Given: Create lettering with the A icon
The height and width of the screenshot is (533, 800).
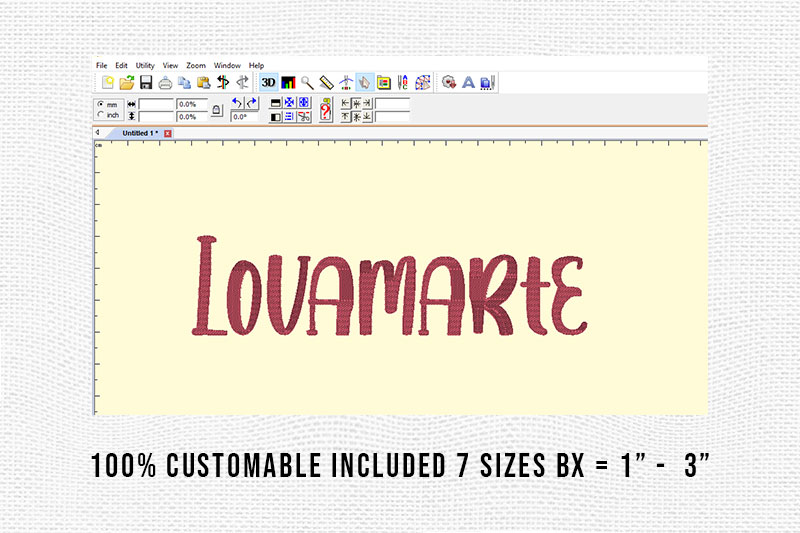Looking at the screenshot, I should click(x=468, y=82).
